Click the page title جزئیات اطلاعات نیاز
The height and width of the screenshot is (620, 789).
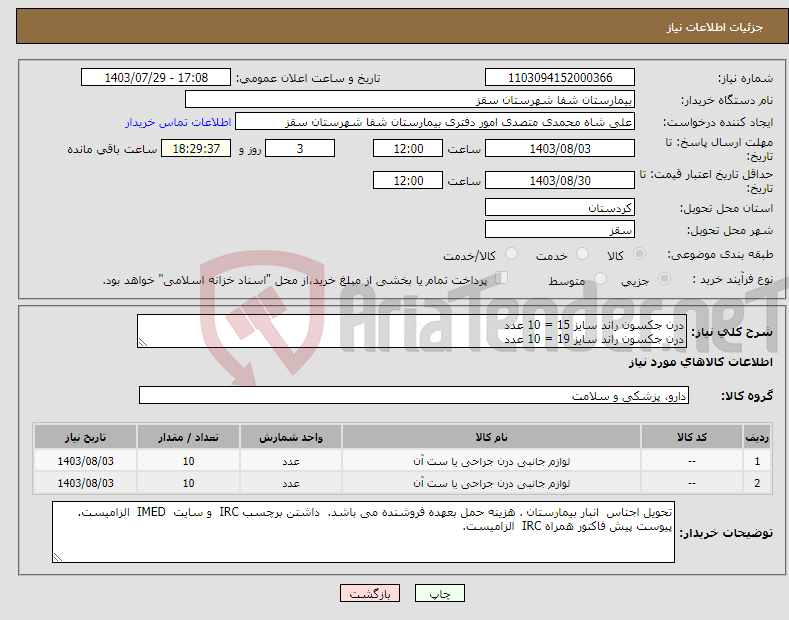(715, 27)
